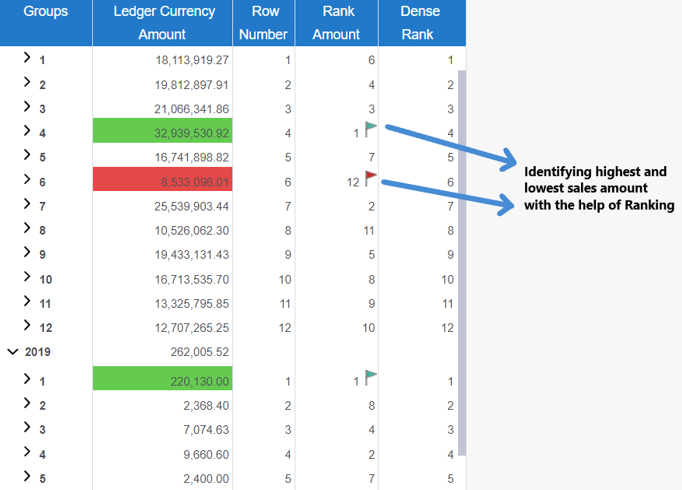Click the green flag beside 32,939,530.92 row
Image resolution: width=682 pixels, height=490 pixels.
[371, 129]
